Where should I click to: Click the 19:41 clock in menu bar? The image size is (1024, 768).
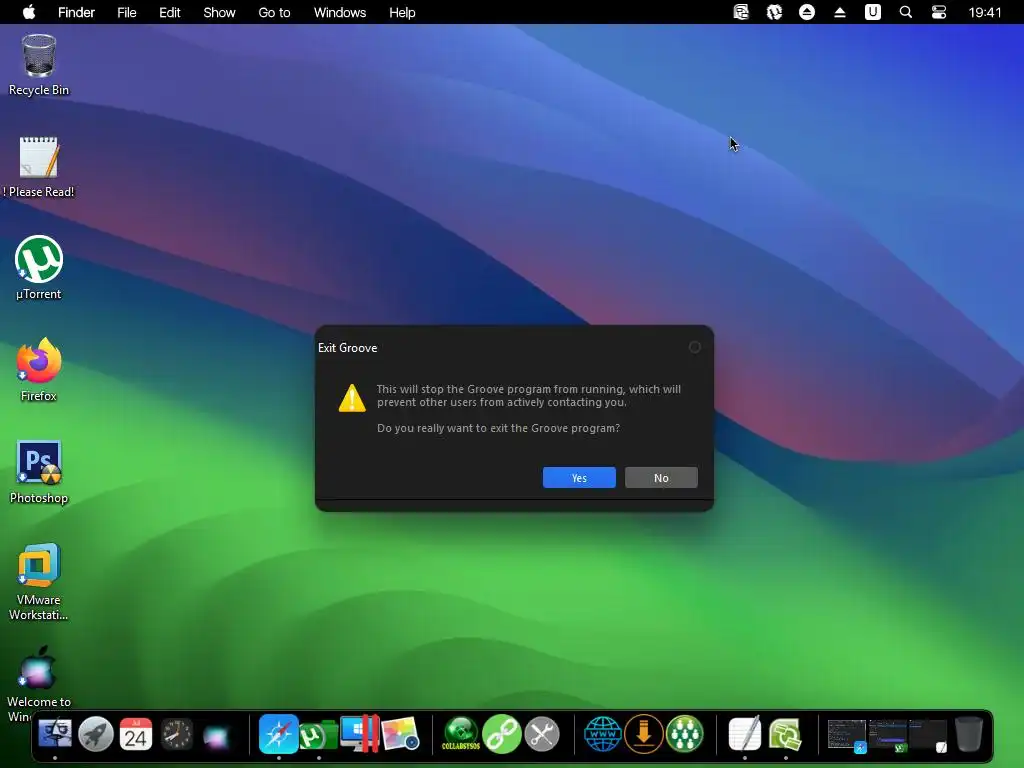click(985, 12)
